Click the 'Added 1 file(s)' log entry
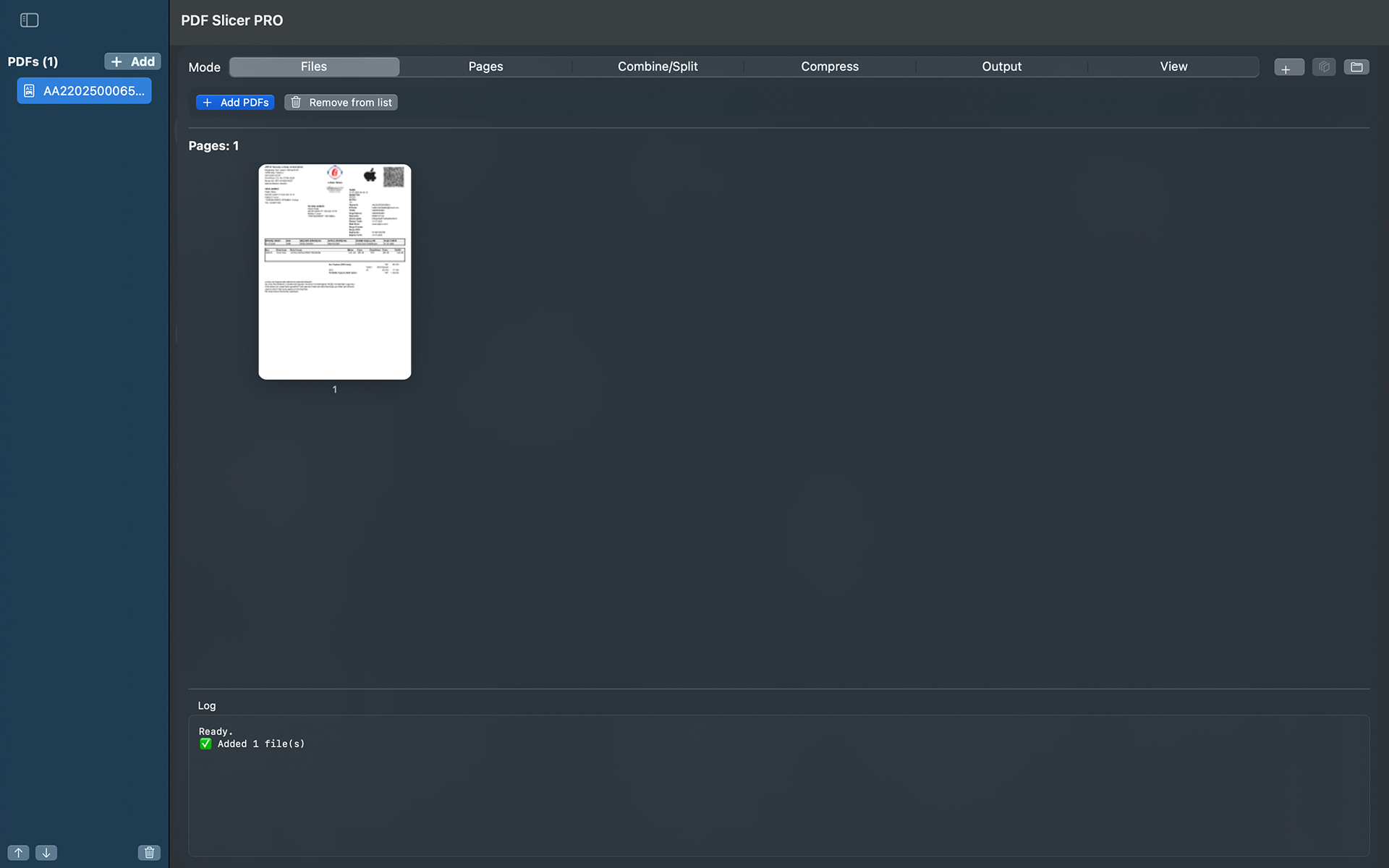 [x=252, y=744]
